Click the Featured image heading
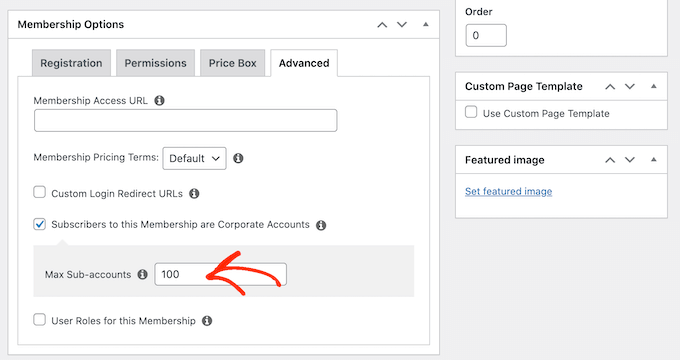The width and height of the screenshot is (680, 360). (x=504, y=160)
